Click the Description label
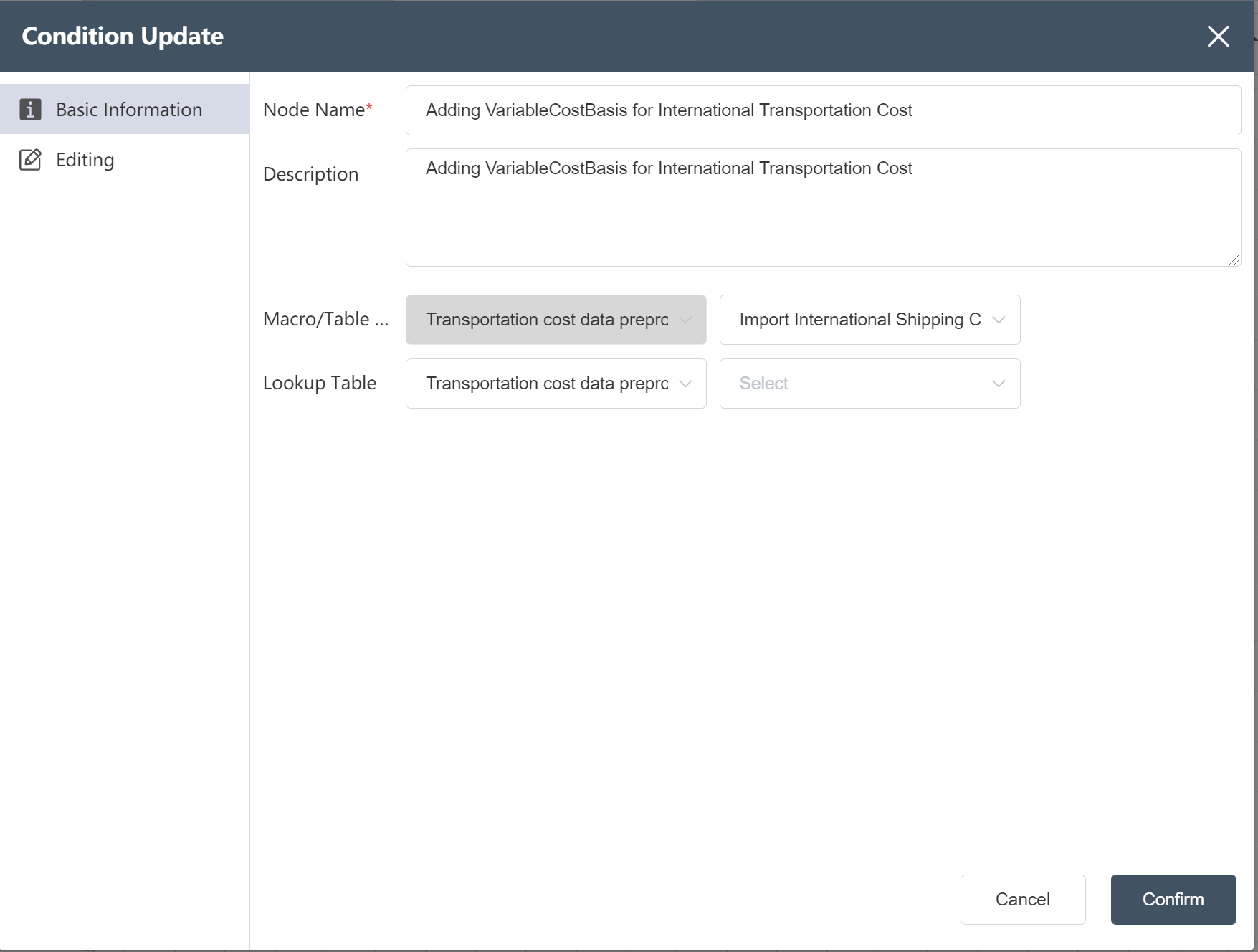This screenshot has width=1258, height=952. point(310,174)
